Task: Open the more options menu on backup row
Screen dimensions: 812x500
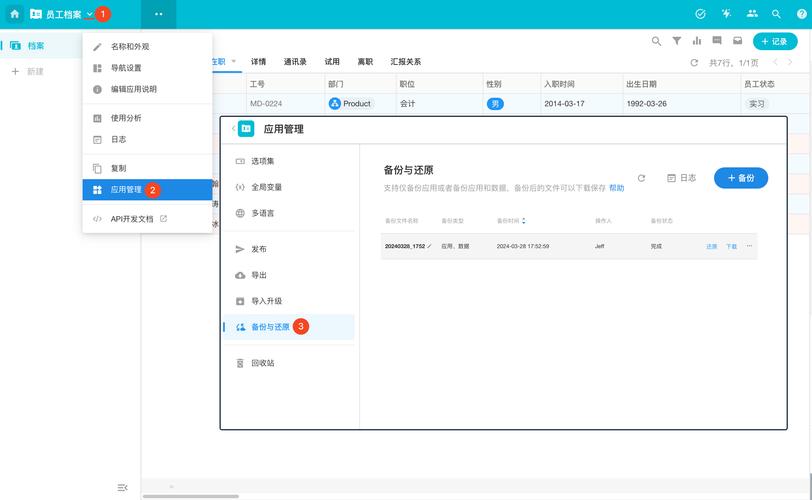Action: [749, 246]
